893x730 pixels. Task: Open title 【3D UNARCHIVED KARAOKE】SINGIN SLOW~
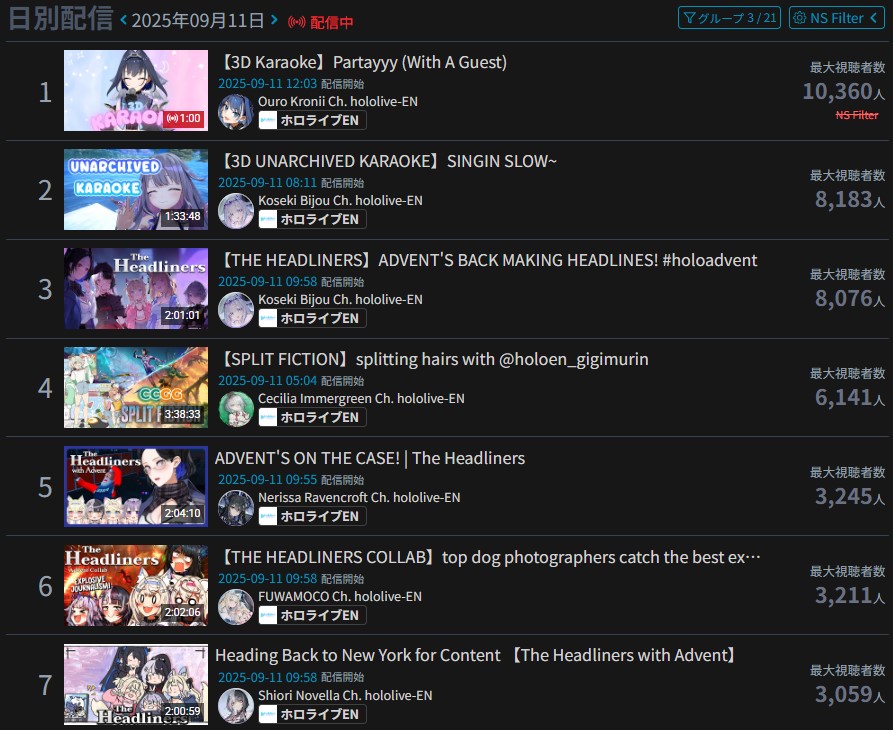(388, 161)
